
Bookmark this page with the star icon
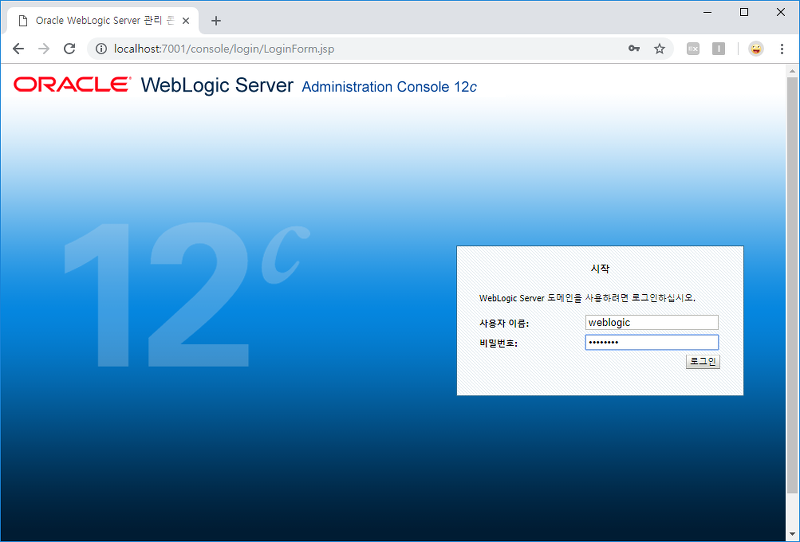click(x=659, y=48)
